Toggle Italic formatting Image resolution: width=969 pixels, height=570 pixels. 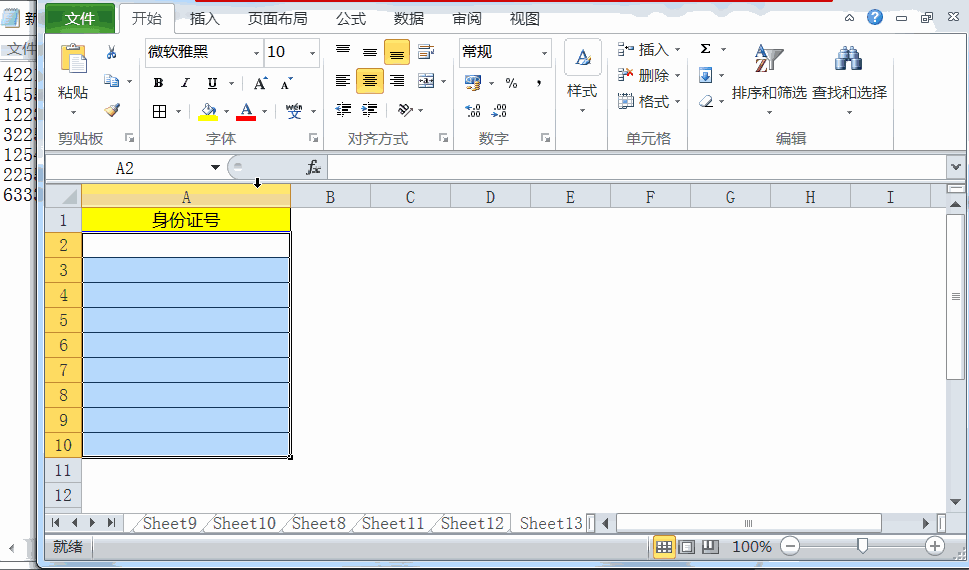[x=185, y=83]
